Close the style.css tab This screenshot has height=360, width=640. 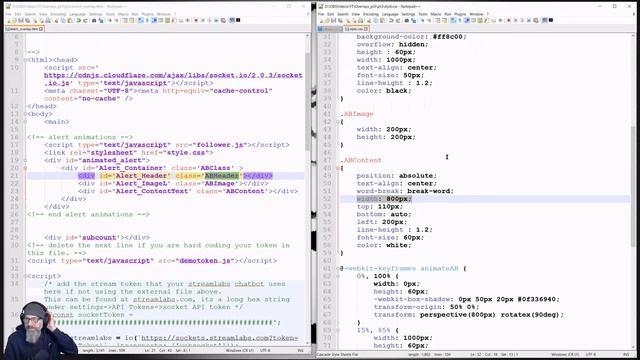tap(366, 29)
